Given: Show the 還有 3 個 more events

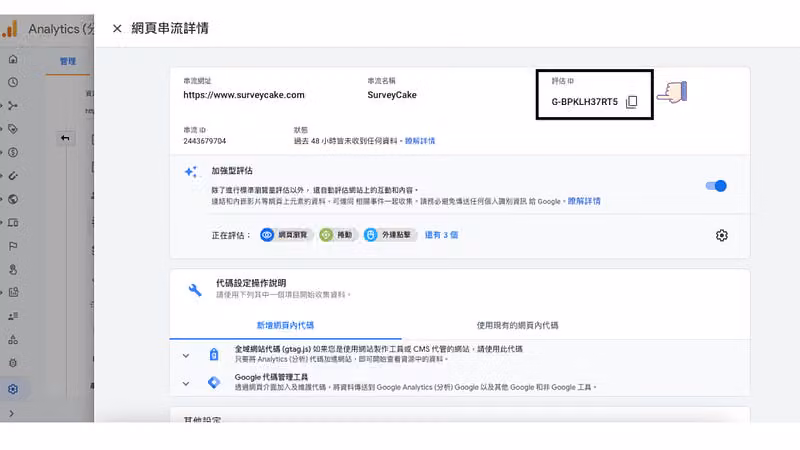Looking at the screenshot, I should 441,235.
